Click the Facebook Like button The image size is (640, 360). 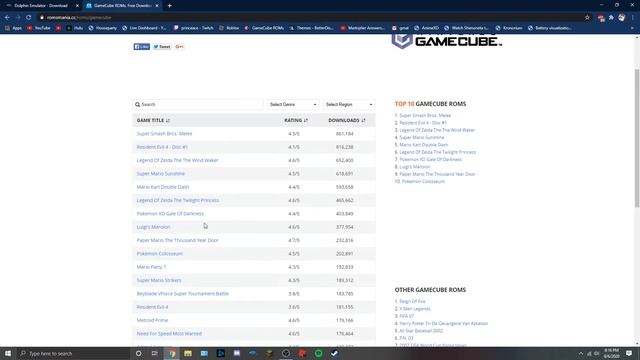click(142, 47)
